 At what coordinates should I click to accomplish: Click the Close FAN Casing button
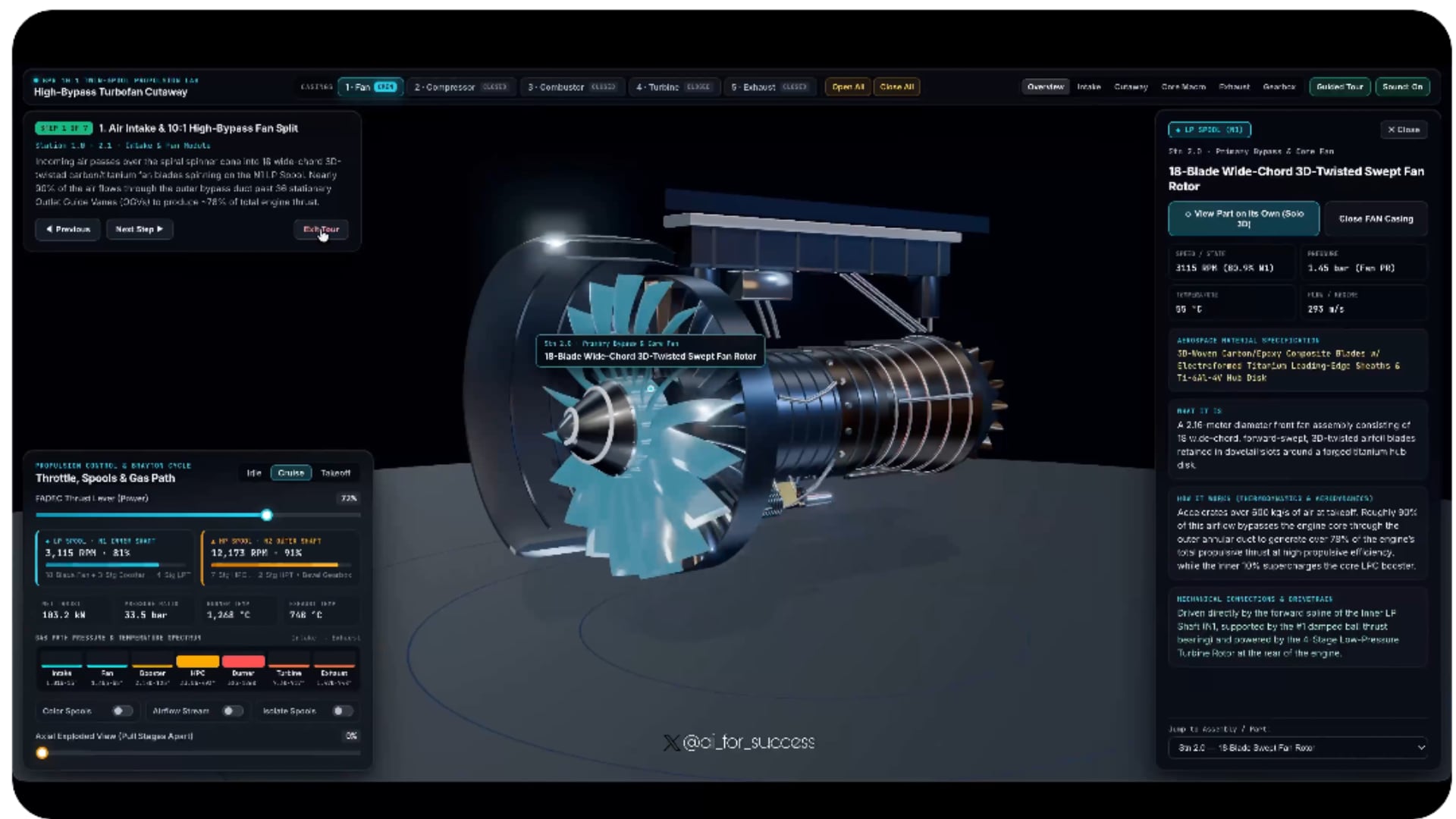pyautogui.click(x=1376, y=218)
